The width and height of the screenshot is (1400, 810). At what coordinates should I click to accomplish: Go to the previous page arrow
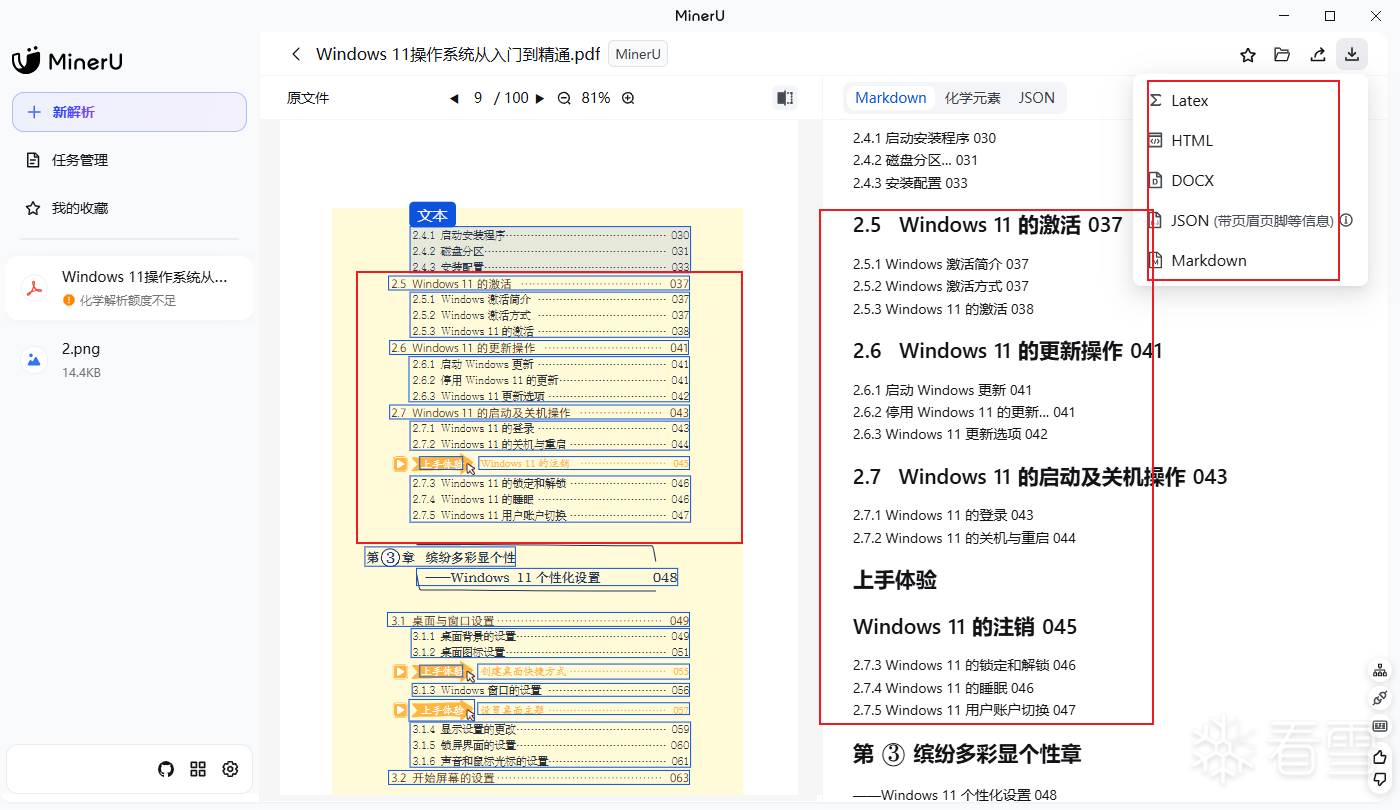[454, 98]
